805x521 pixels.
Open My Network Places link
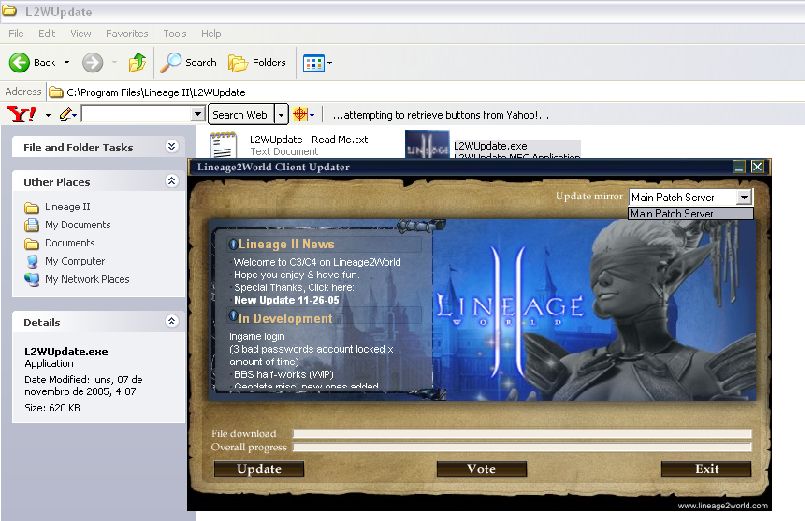(x=87, y=279)
